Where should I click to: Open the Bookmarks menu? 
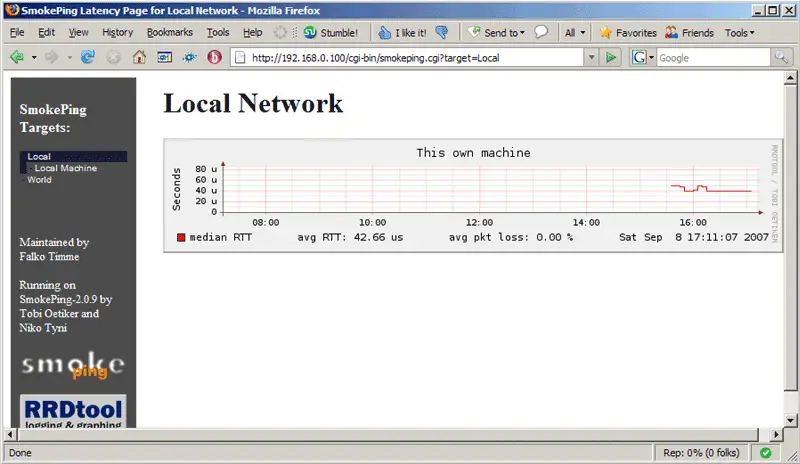pyautogui.click(x=170, y=32)
